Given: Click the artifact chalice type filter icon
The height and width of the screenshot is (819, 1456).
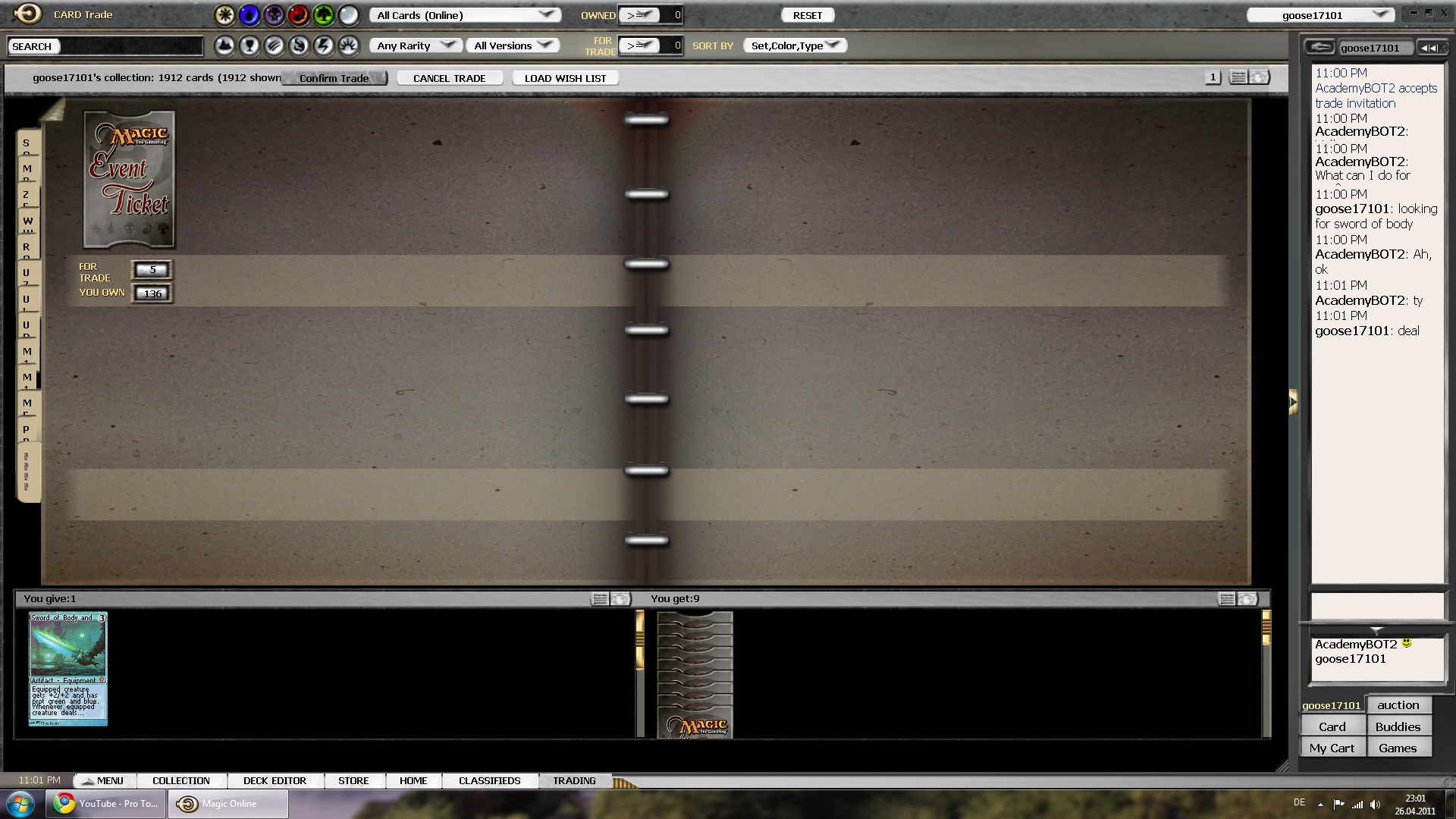Looking at the screenshot, I should click(249, 46).
